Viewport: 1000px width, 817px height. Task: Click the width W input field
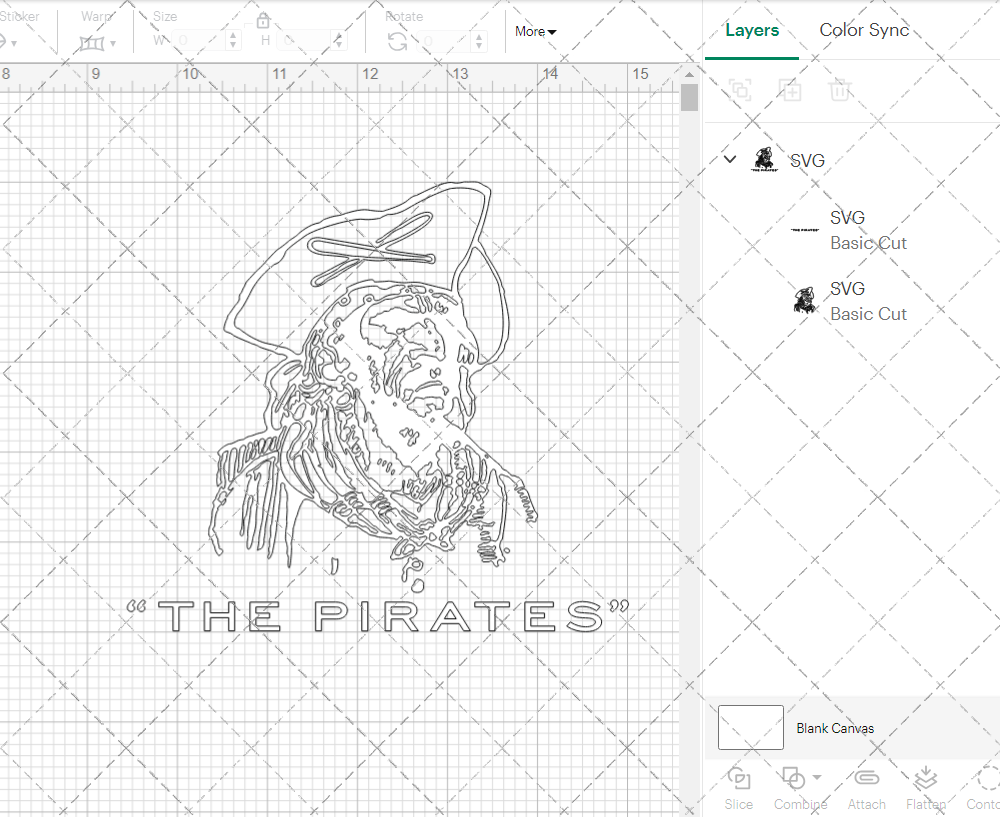pos(200,41)
